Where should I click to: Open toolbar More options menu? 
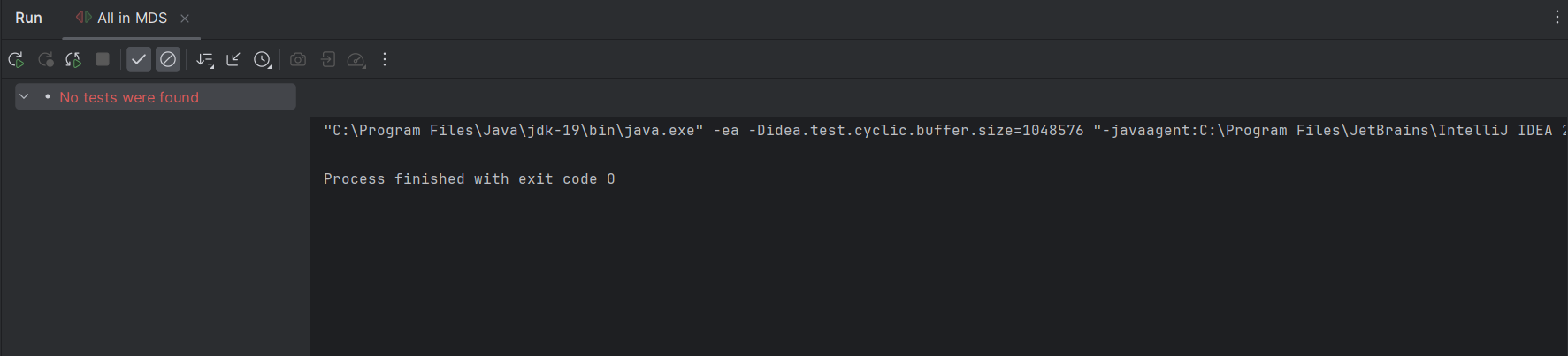[385, 60]
